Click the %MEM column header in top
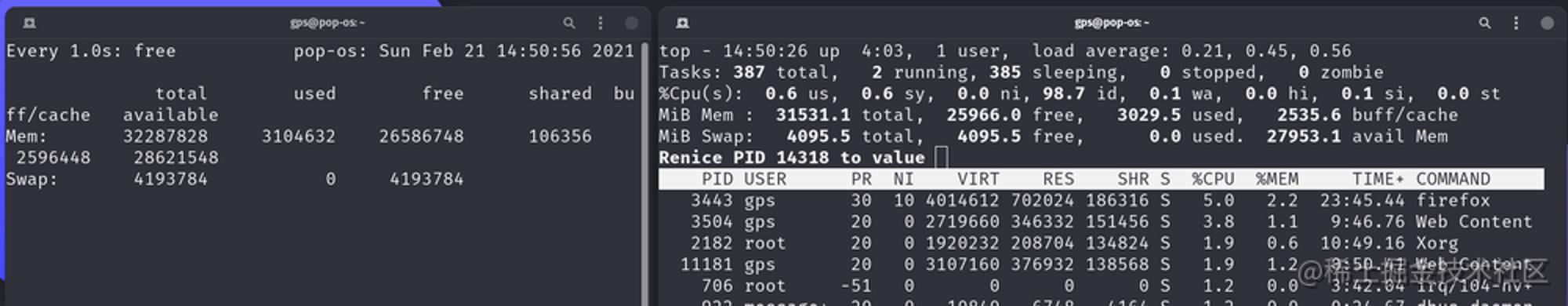Viewport: 1568px width, 306px height. 1277,179
